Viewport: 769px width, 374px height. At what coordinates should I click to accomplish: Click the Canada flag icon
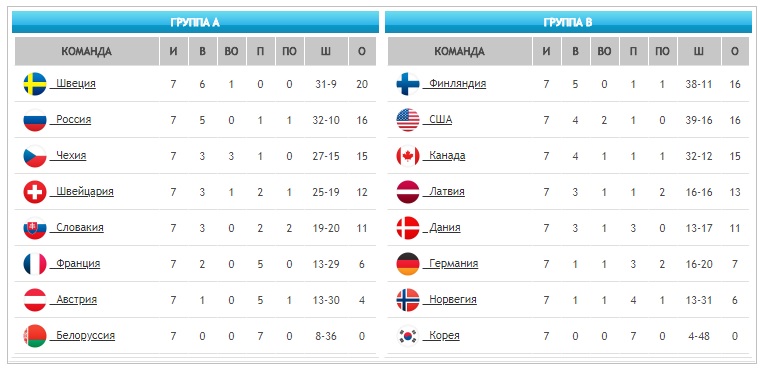click(x=408, y=156)
